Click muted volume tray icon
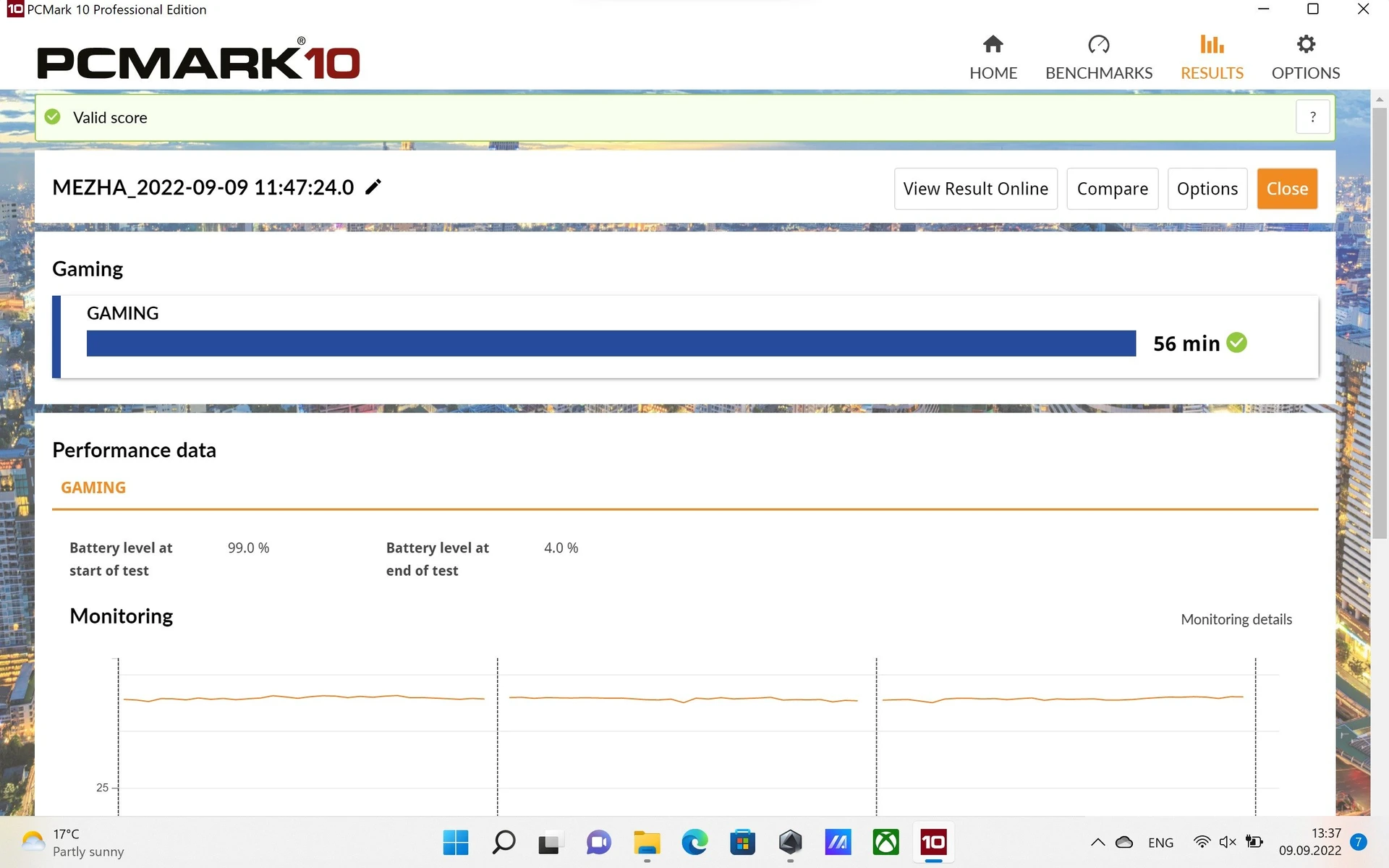Image resolution: width=1389 pixels, height=868 pixels. tap(1228, 842)
